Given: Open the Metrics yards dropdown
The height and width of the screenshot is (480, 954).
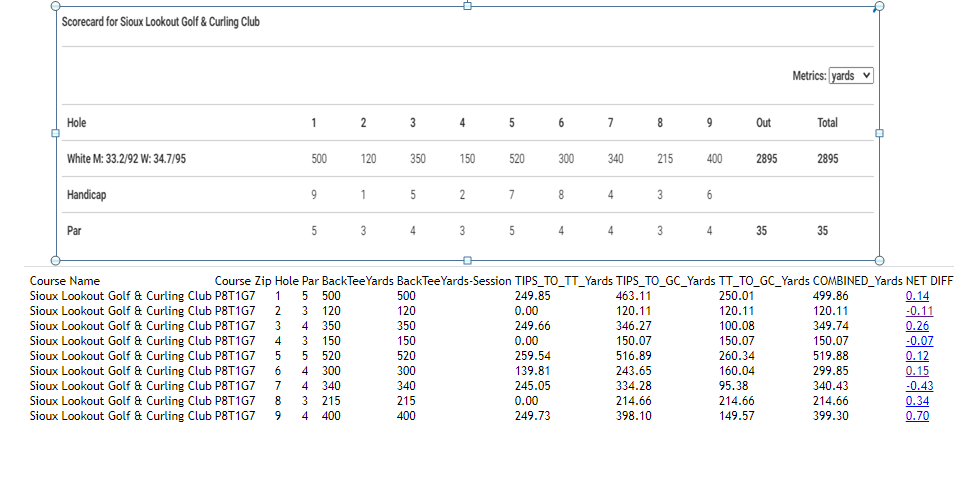Looking at the screenshot, I should [x=851, y=75].
